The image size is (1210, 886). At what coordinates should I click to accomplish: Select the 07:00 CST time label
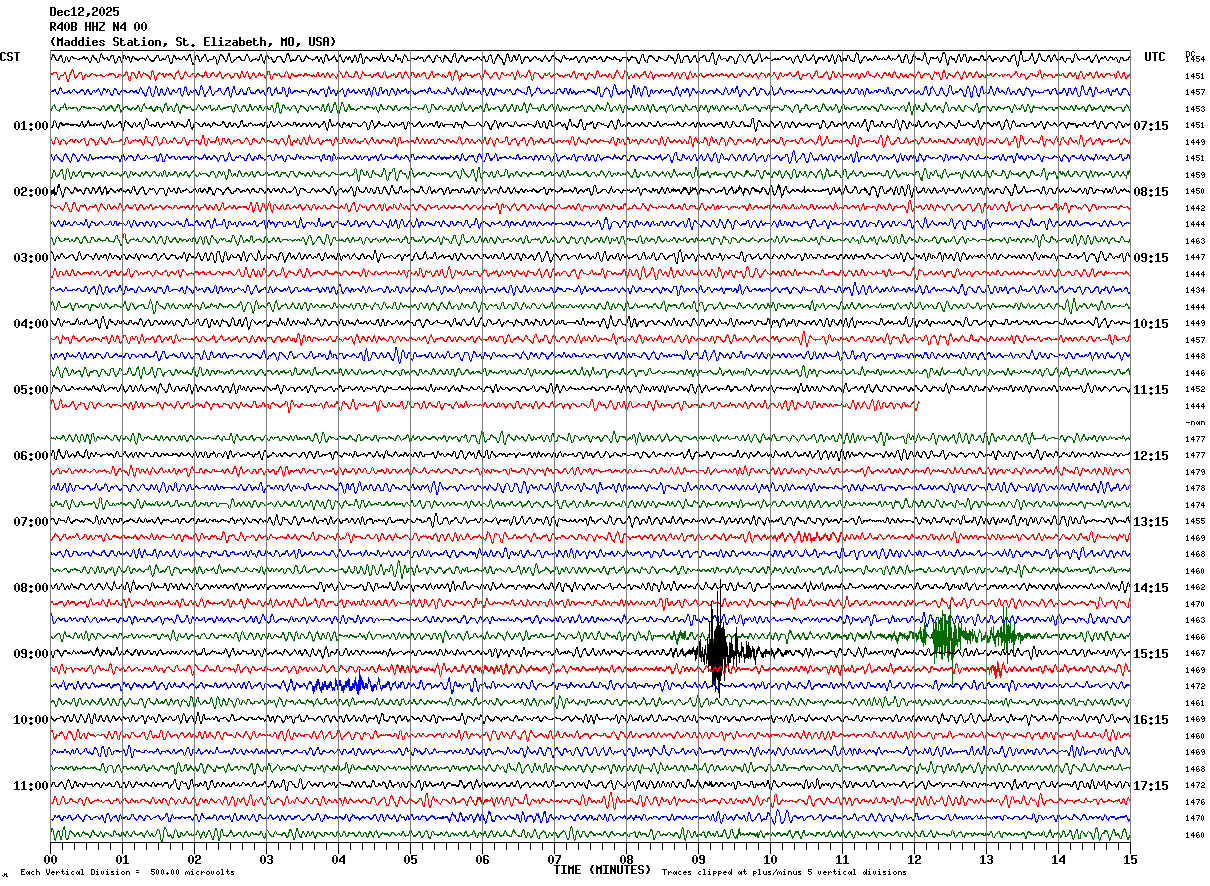(x=30, y=522)
